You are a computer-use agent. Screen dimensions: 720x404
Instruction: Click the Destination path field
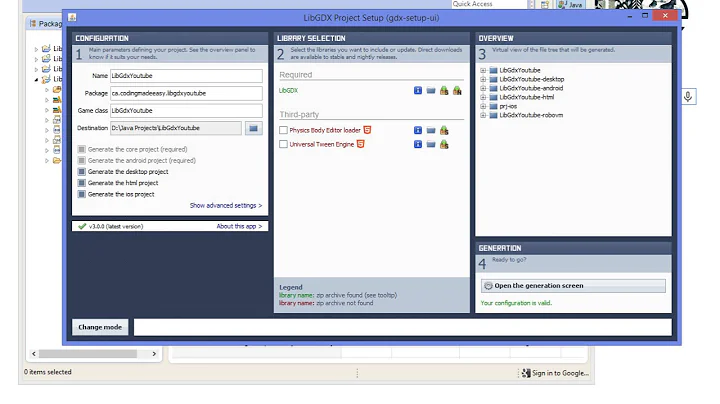(175, 128)
